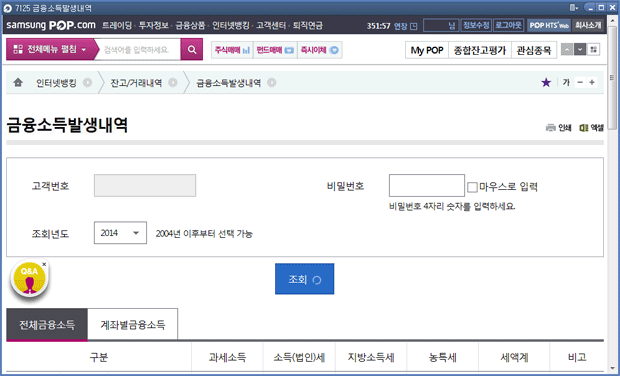Switch to 계좌별금융소득 tab
Screen dimensions: 620x376
(x=133, y=325)
